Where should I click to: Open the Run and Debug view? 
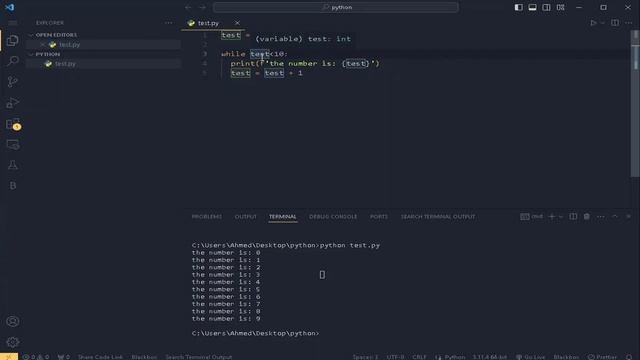point(13,102)
